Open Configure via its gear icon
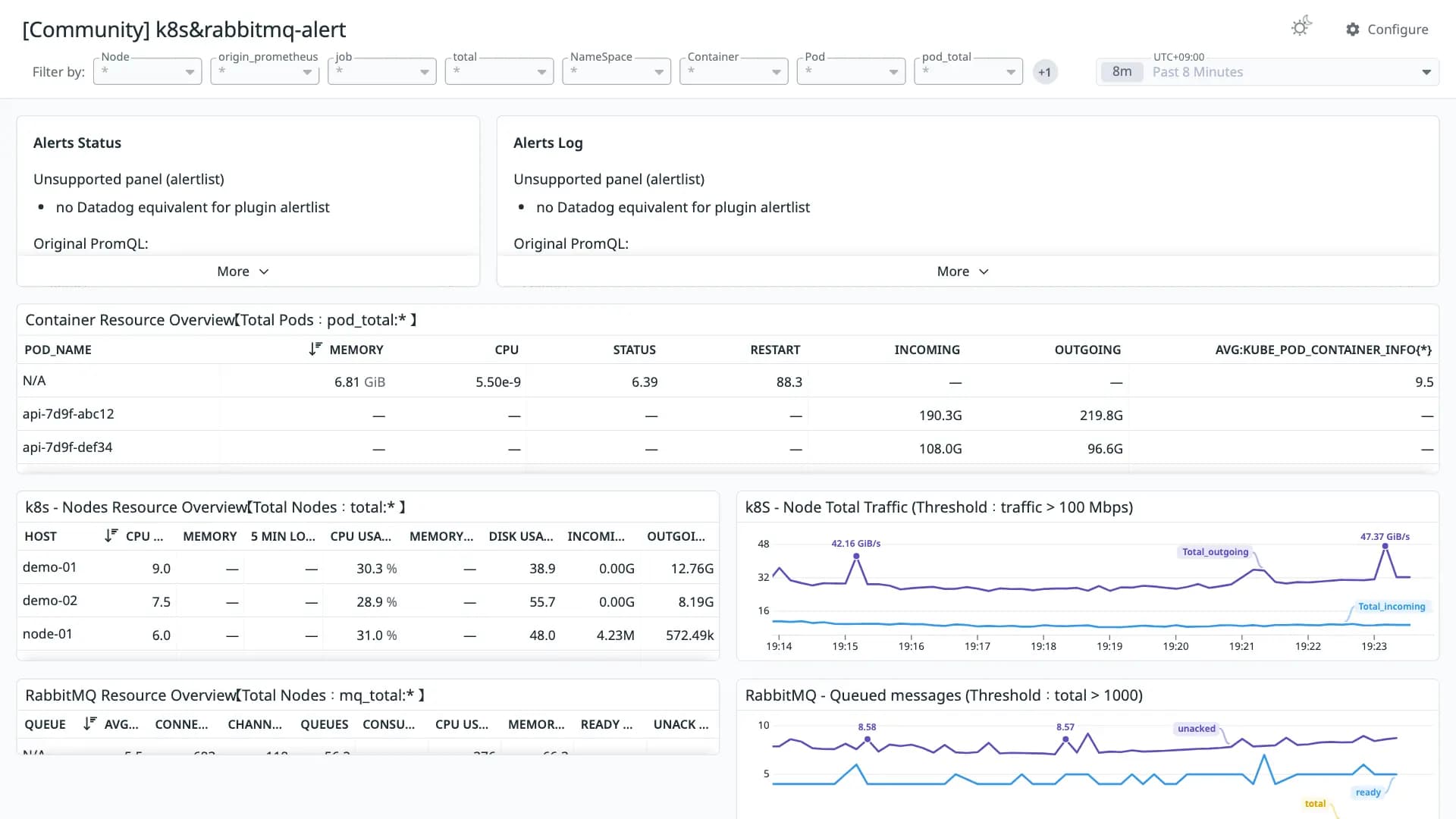The height and width of the screenshot is (819, 1456). click(x=1353, y=30)
